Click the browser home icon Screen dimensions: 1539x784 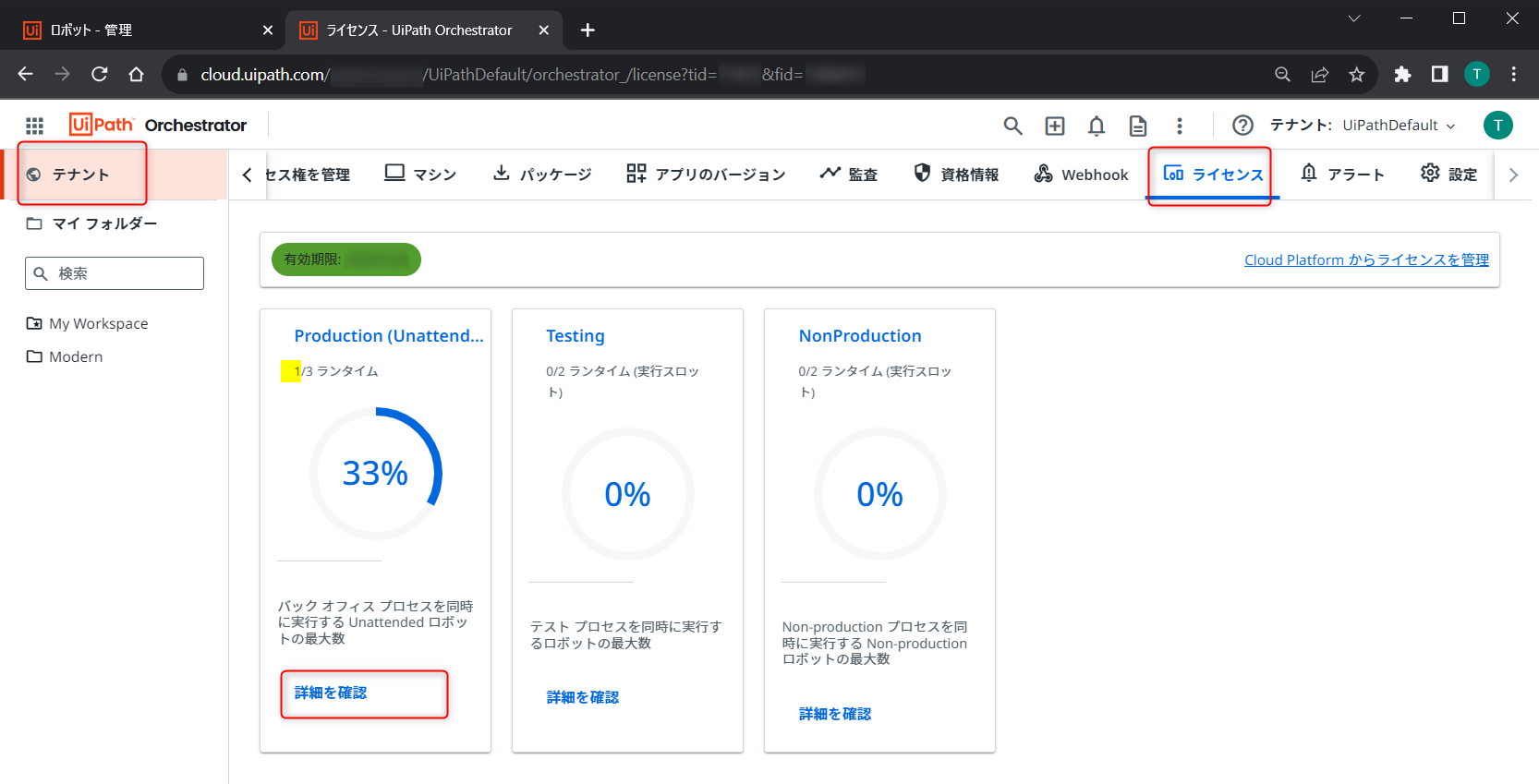tap(136, 74)
